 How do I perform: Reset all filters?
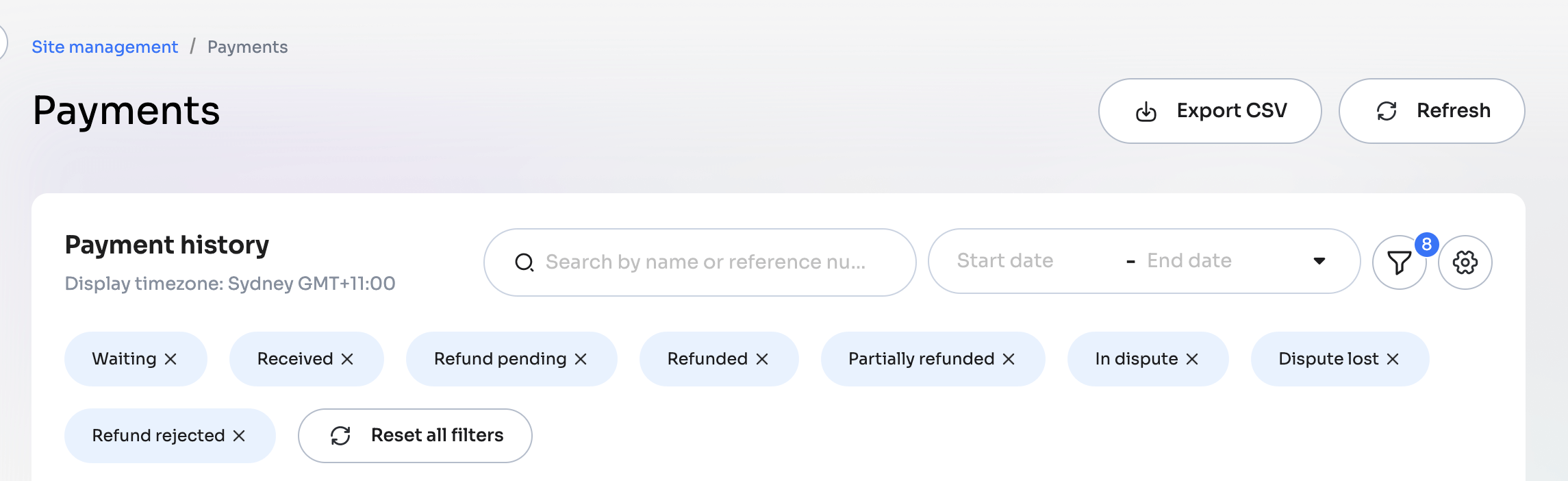(415, 436)
